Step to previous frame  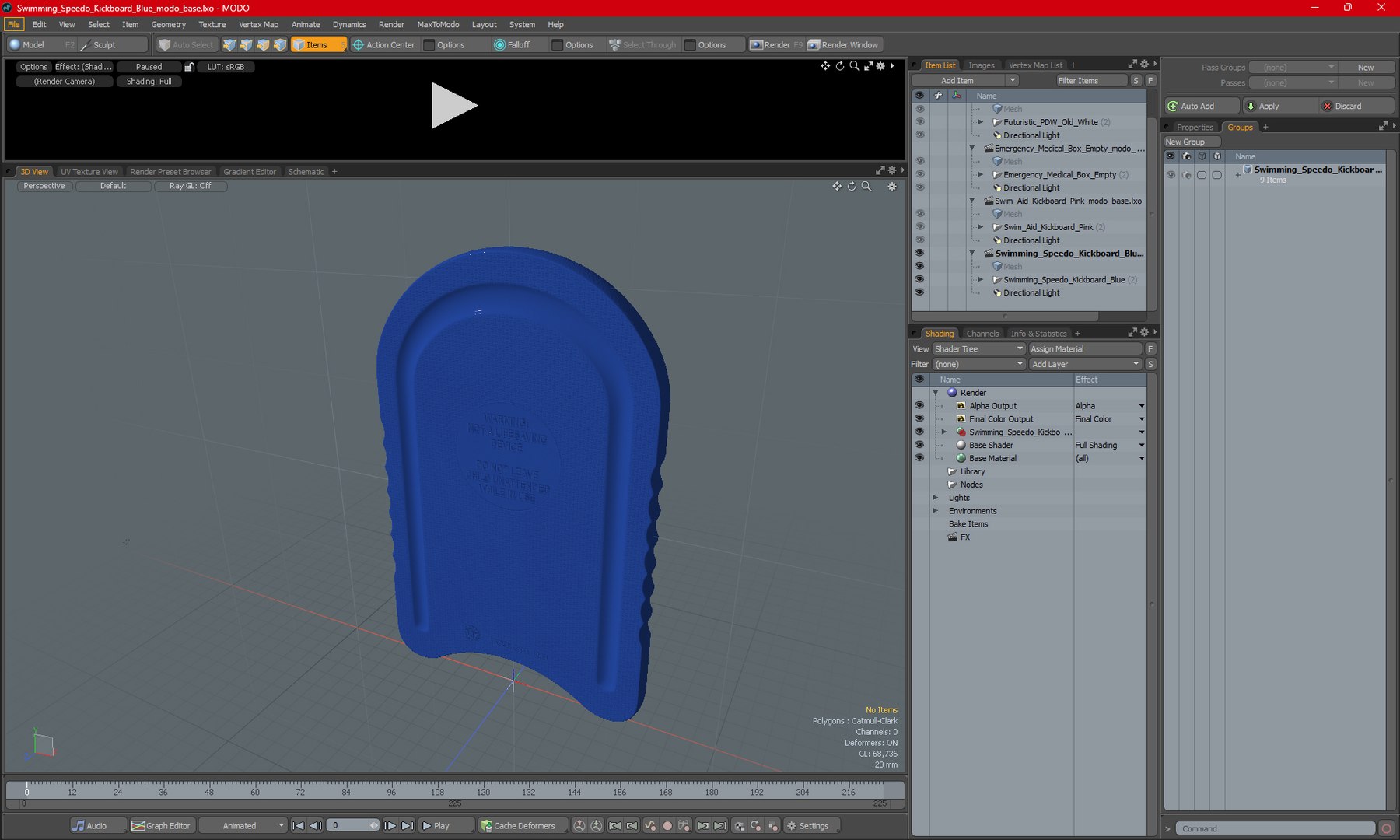coord(316,826)
